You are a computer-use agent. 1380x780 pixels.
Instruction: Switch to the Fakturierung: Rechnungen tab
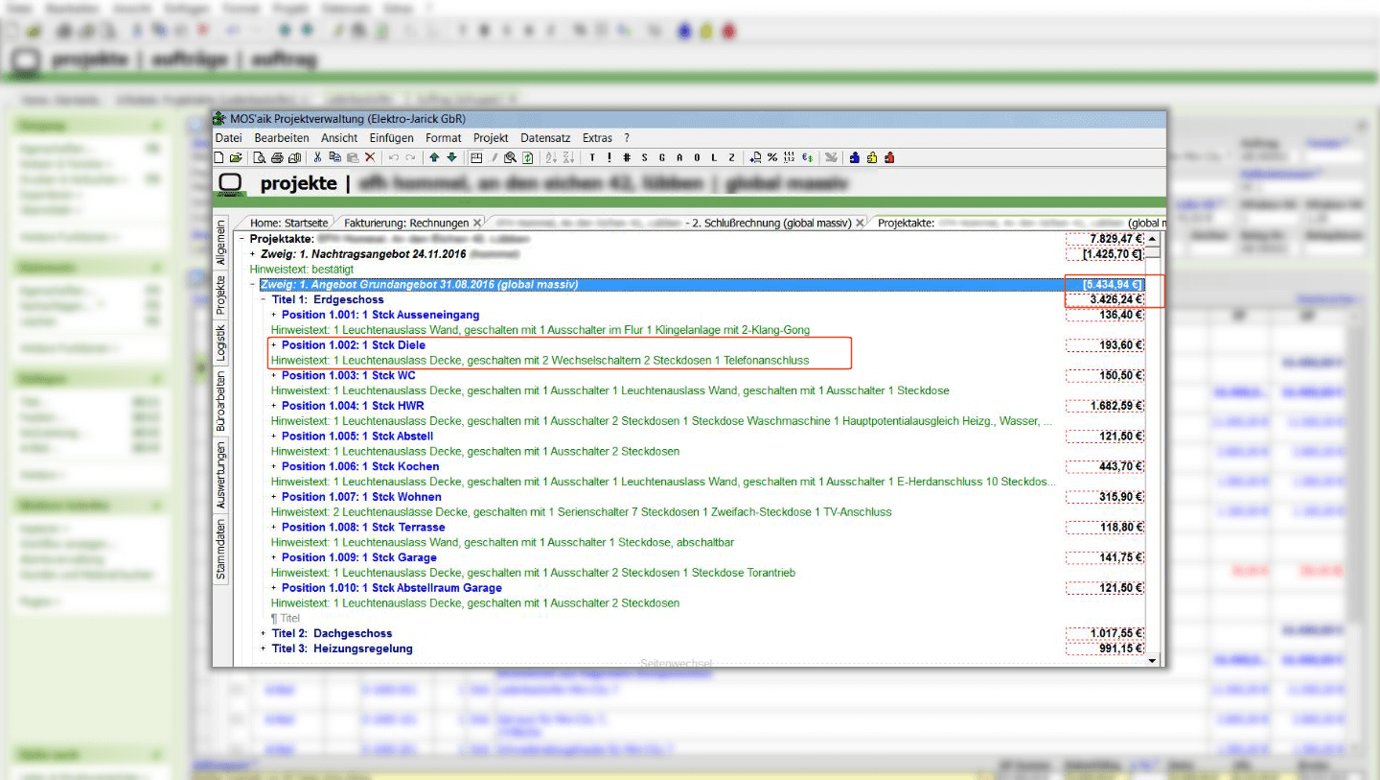406,223
